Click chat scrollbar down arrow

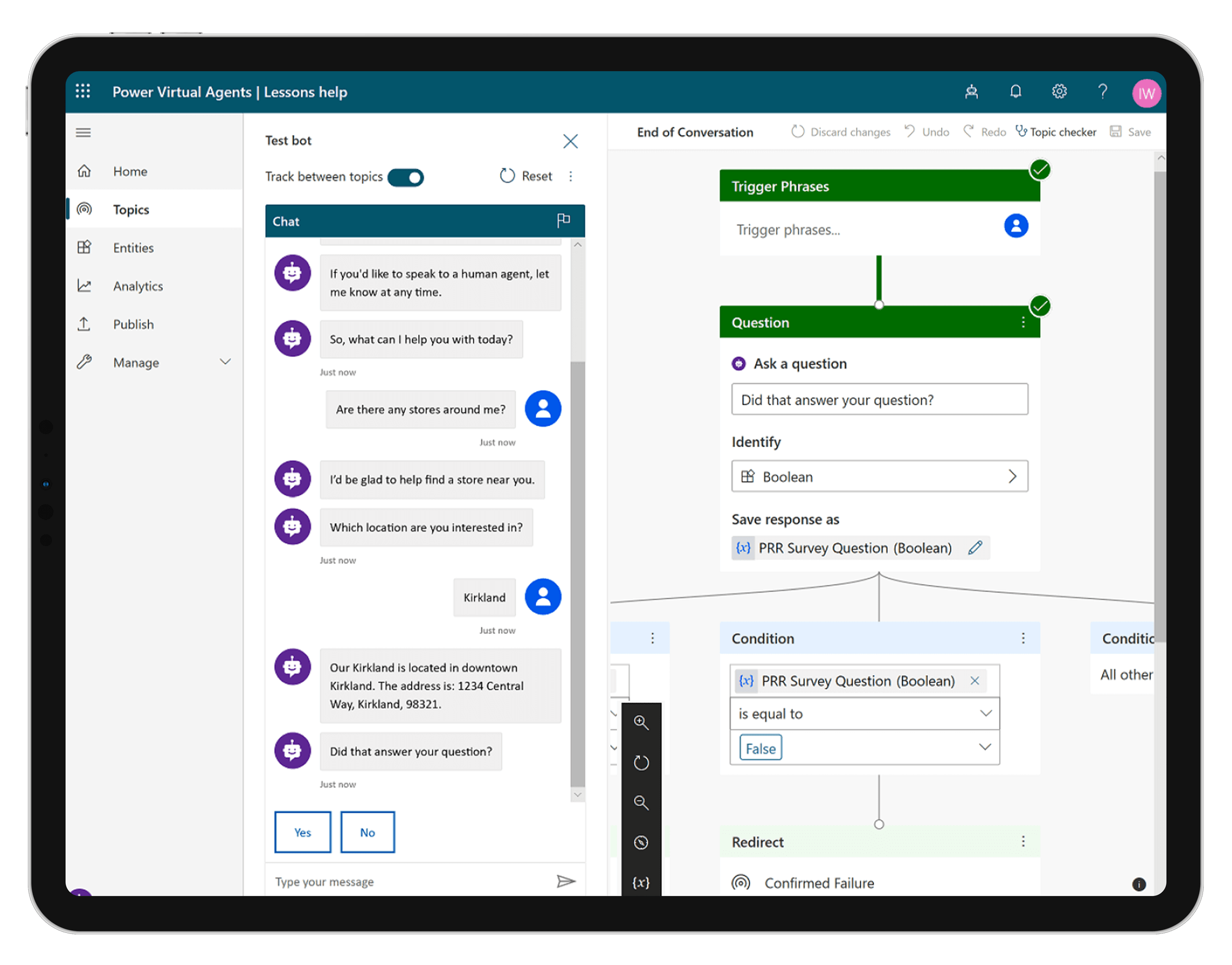[577, 794]
